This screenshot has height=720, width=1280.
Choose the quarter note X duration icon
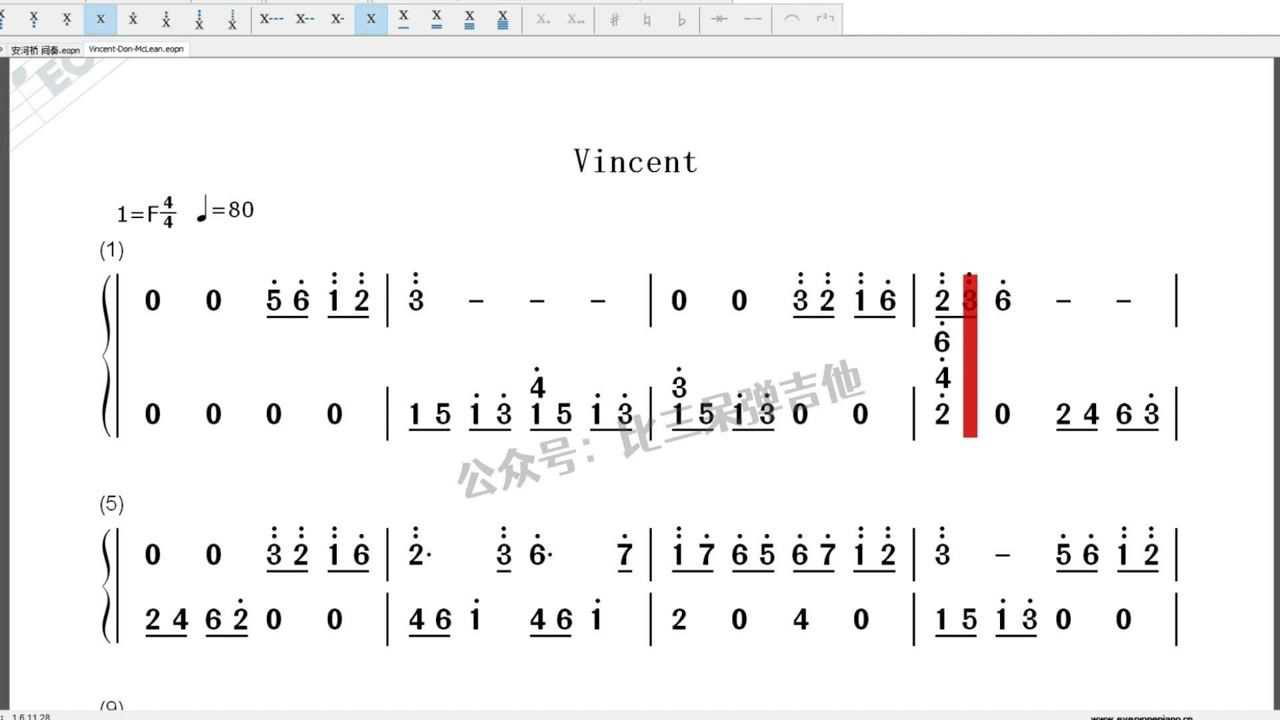(371, 19)
